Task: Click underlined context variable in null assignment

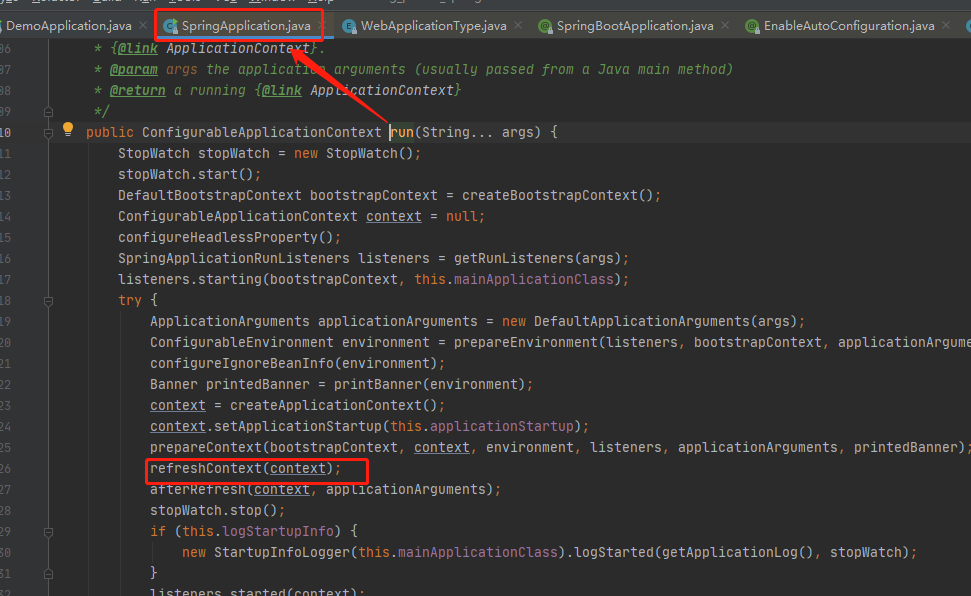Action: pos(394,217)
